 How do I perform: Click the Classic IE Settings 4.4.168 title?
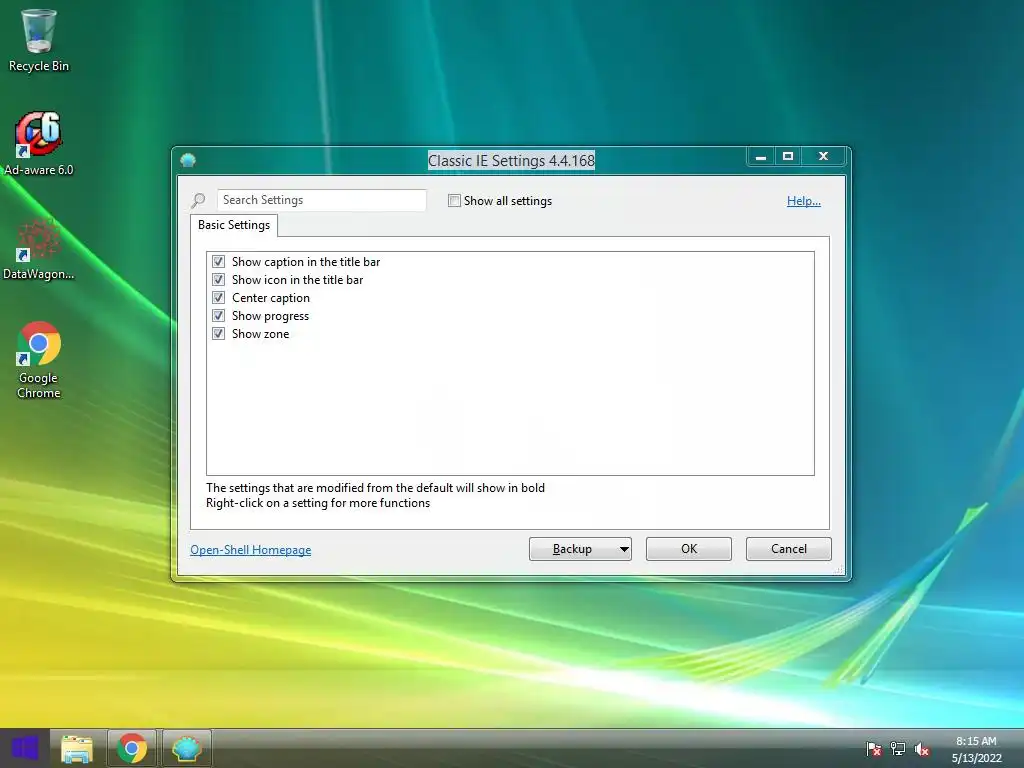click(x=511, y=161)
